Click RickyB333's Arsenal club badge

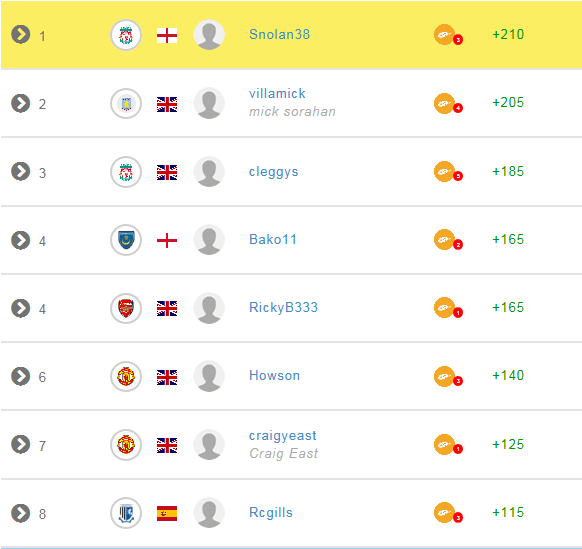pyautogui.click(x=126, y=308)
